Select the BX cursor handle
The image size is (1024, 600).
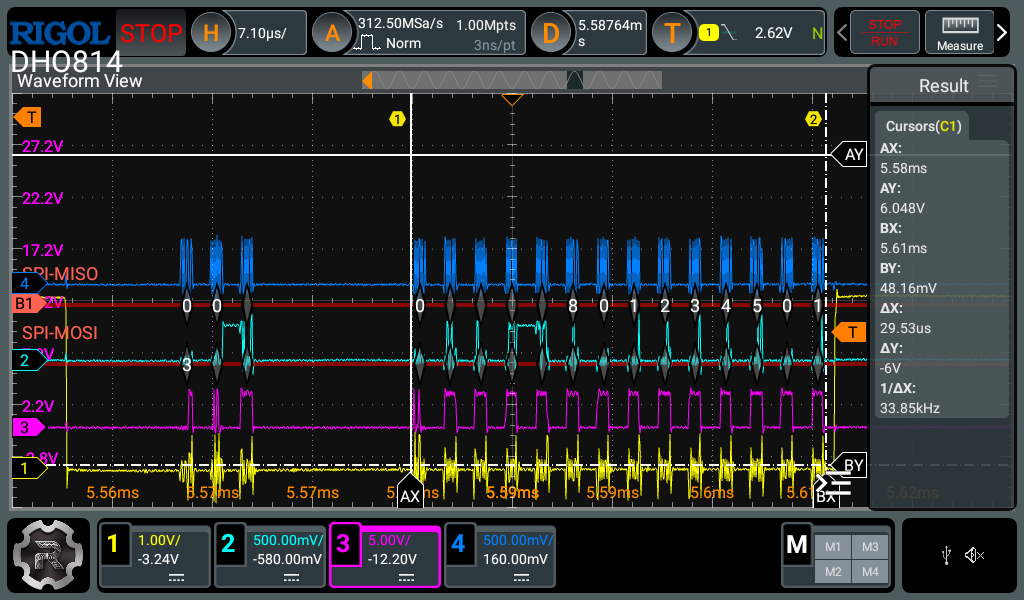[825, 496]
